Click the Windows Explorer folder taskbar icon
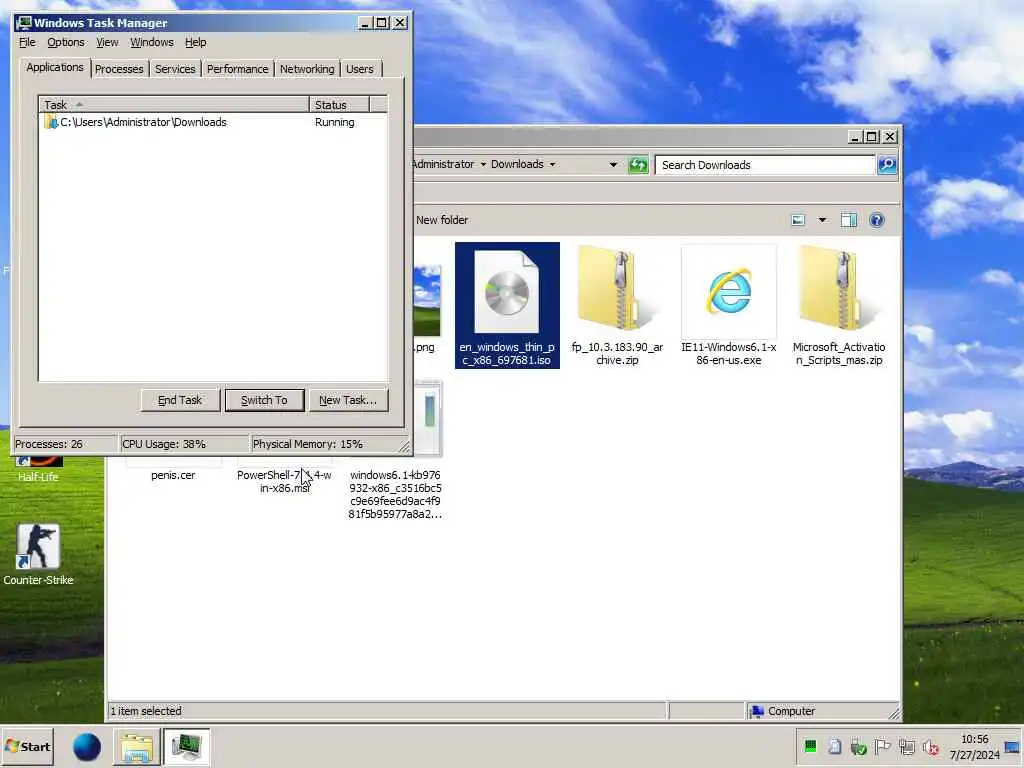Viewport: 1024px width, 768px height. (136, 747)
